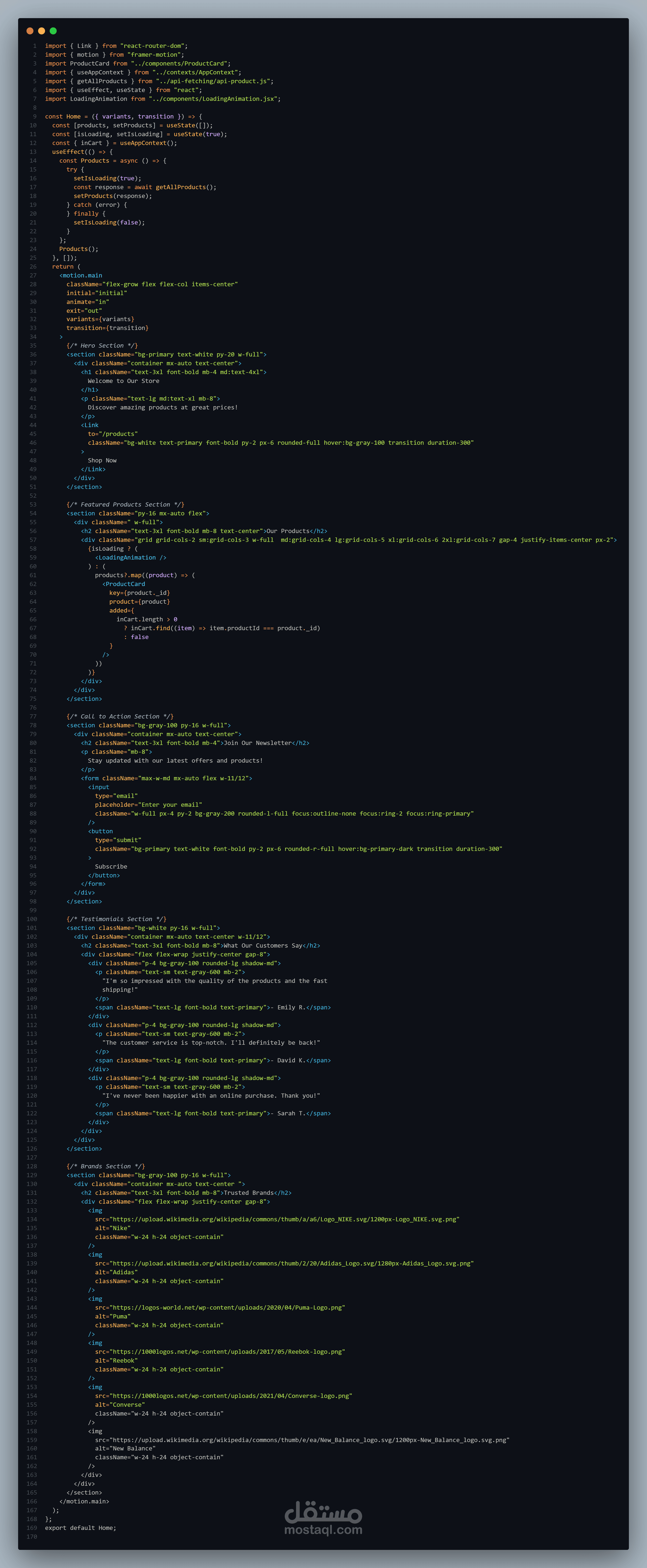Click the "const [products, setProducts]" line
The image size is (647, 1568).
tap(133, 125)
